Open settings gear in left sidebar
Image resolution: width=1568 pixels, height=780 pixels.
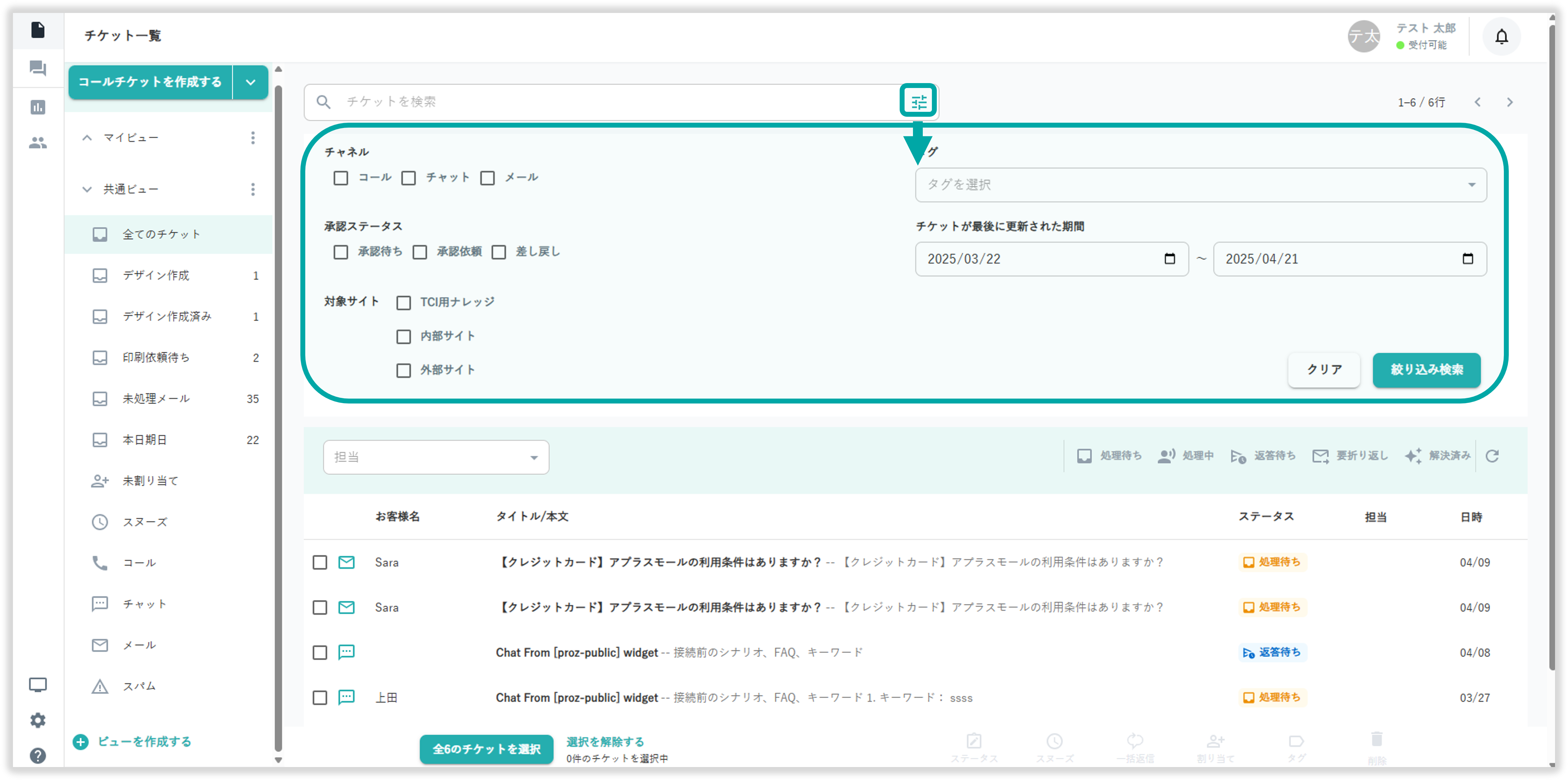[x=38, y=720]
